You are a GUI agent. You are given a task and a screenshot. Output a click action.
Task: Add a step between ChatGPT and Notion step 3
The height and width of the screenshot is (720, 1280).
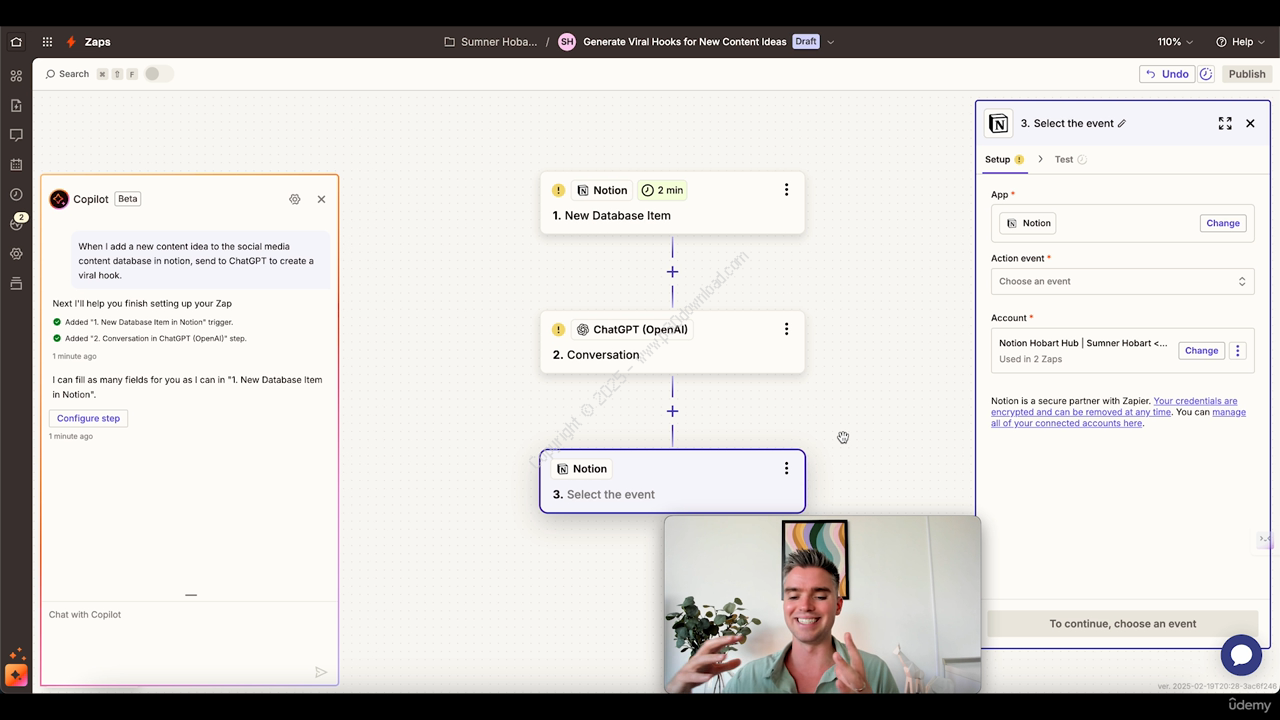pyautogui.click(x=672, y=411)
